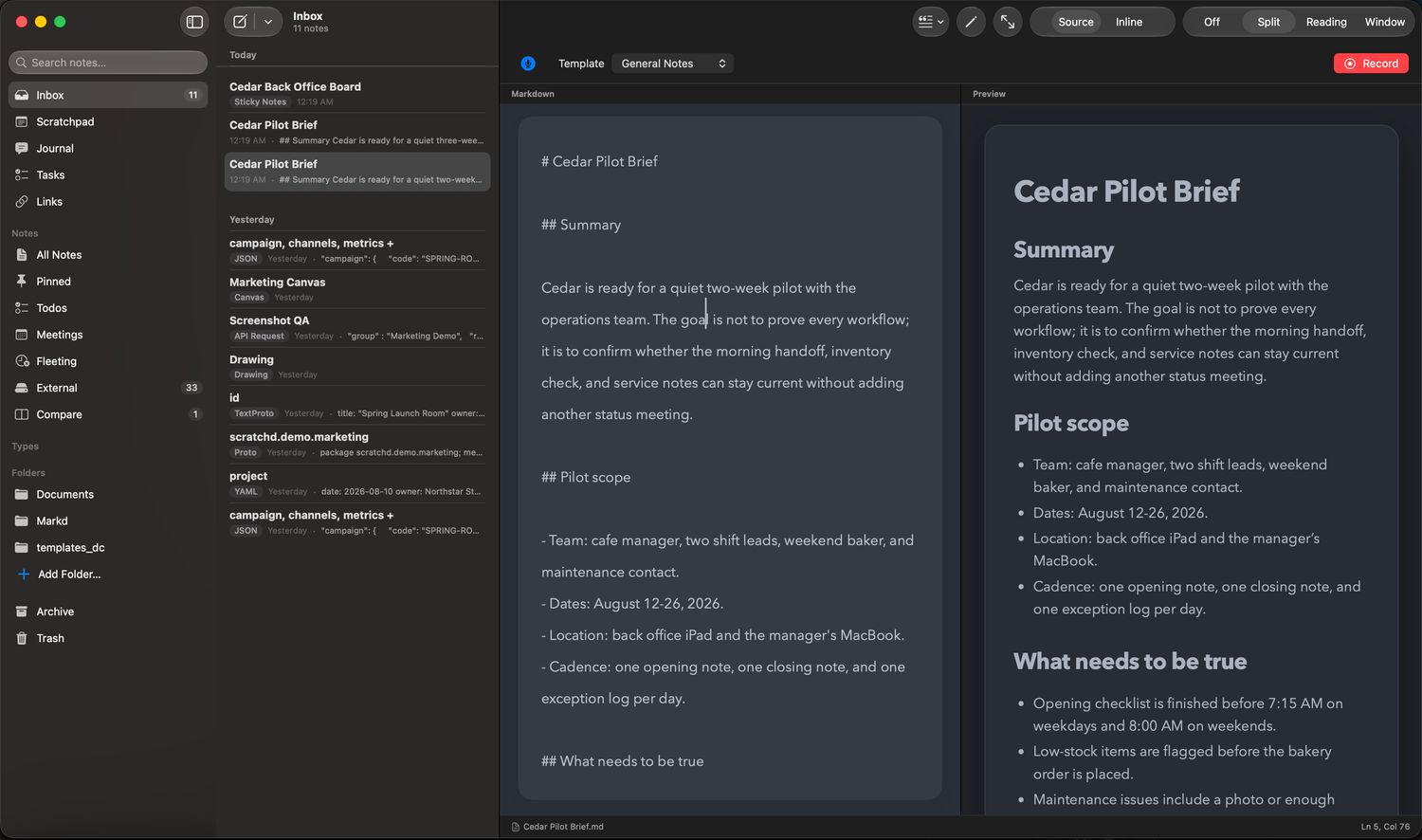Open the General Notes template dropdown

click(673, 64)
